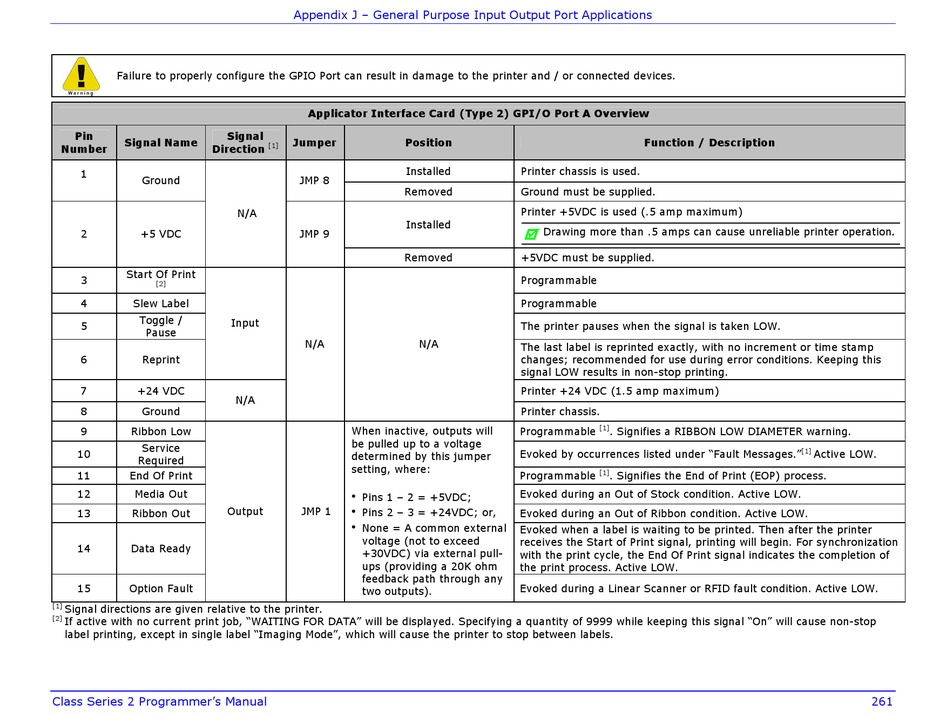Click "Evoked during an Out of Stock condition"

pyautogui.click(x=660, y=494)
